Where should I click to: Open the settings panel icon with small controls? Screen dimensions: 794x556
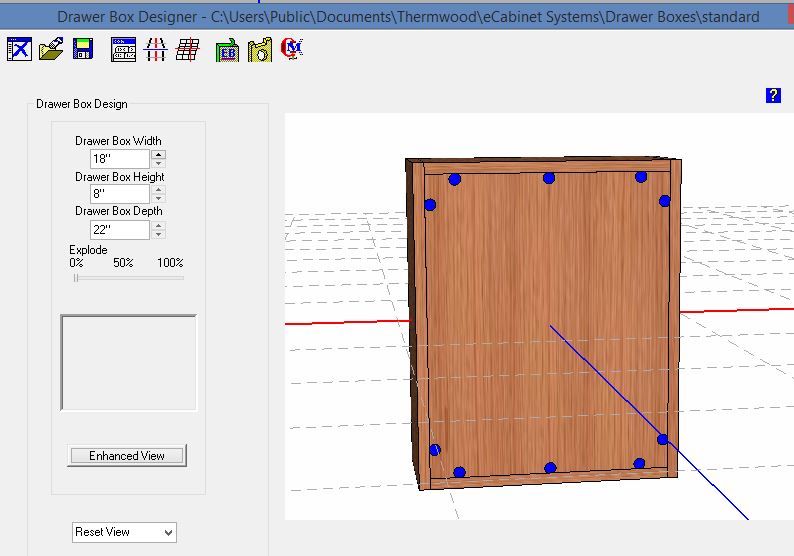124,50
